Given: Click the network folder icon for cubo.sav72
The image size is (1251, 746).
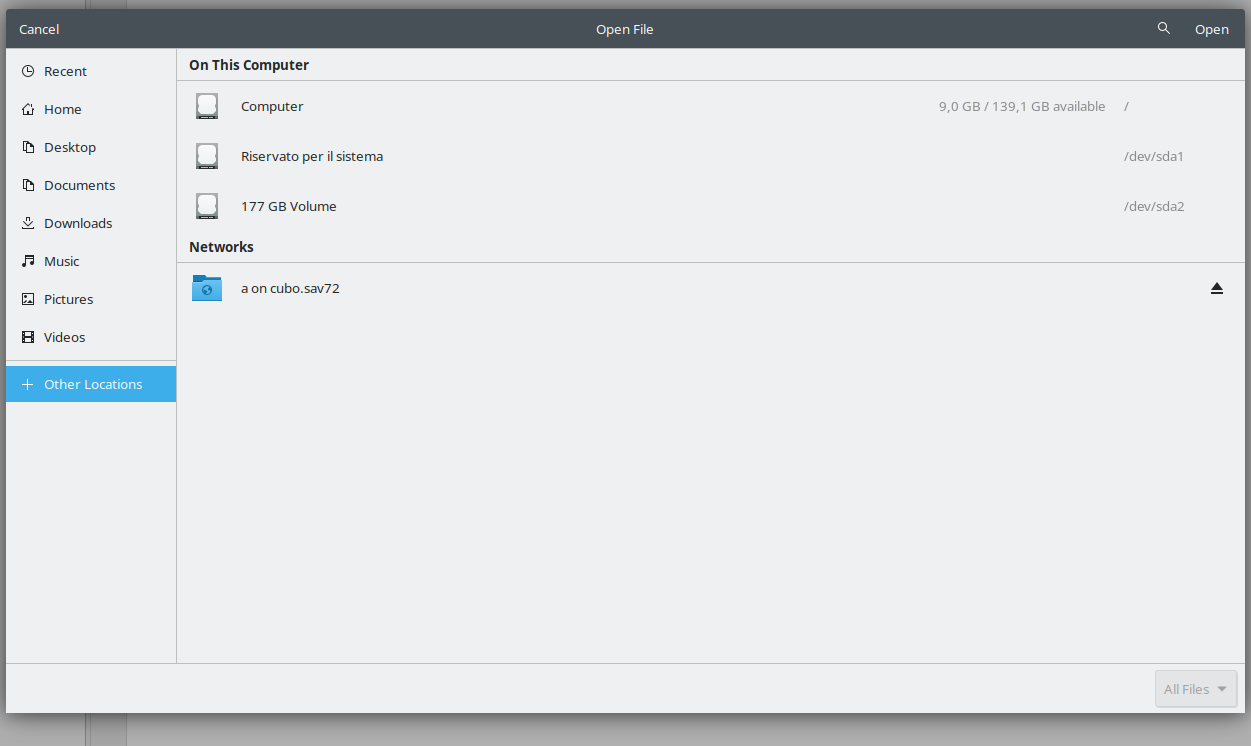Looking at the screenshot, I should pyautogui.click(x=207, y=288).
